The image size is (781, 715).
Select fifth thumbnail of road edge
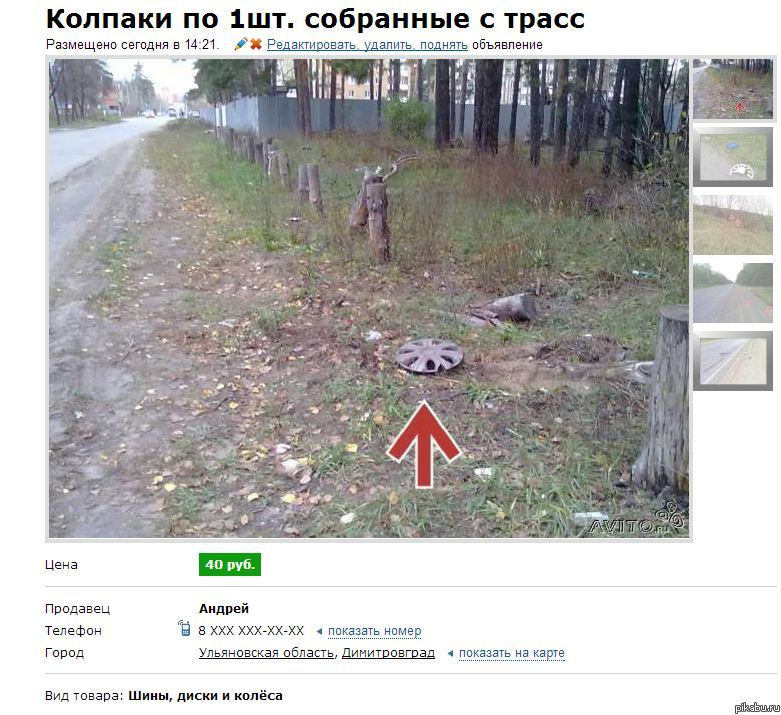tap(733, 361)
